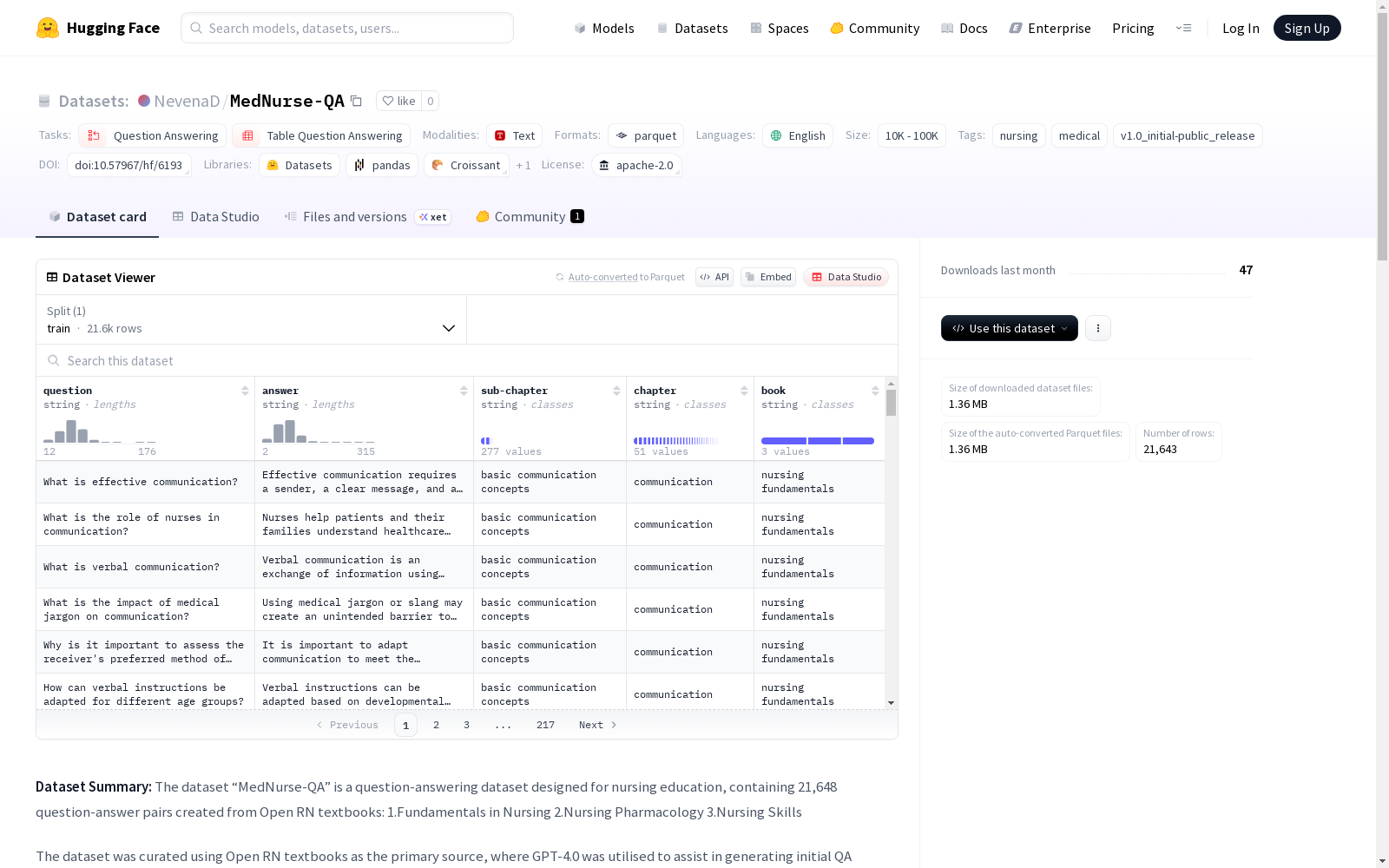
Task: Open Data Studio from the viewer header
Action: 846,277
